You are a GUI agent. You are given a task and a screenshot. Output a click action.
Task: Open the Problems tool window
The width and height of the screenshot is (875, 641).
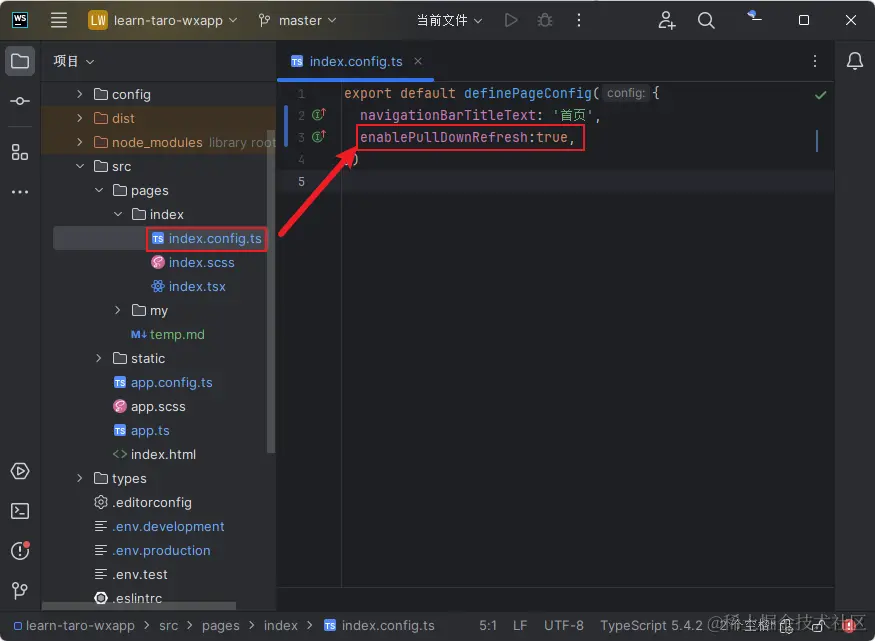[x=20, y=551]
